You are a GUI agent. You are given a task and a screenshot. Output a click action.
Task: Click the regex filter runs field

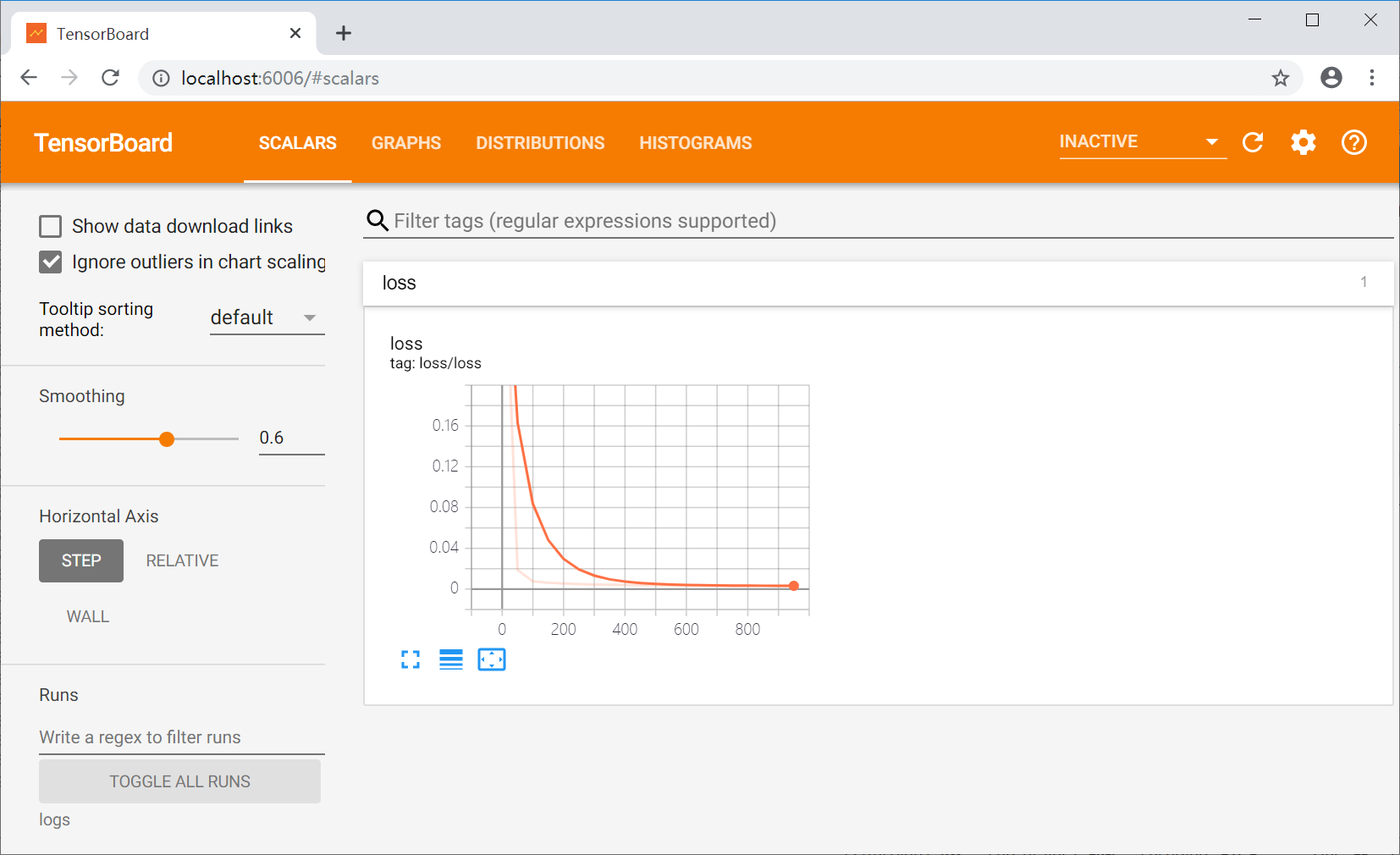pos(182,737)
